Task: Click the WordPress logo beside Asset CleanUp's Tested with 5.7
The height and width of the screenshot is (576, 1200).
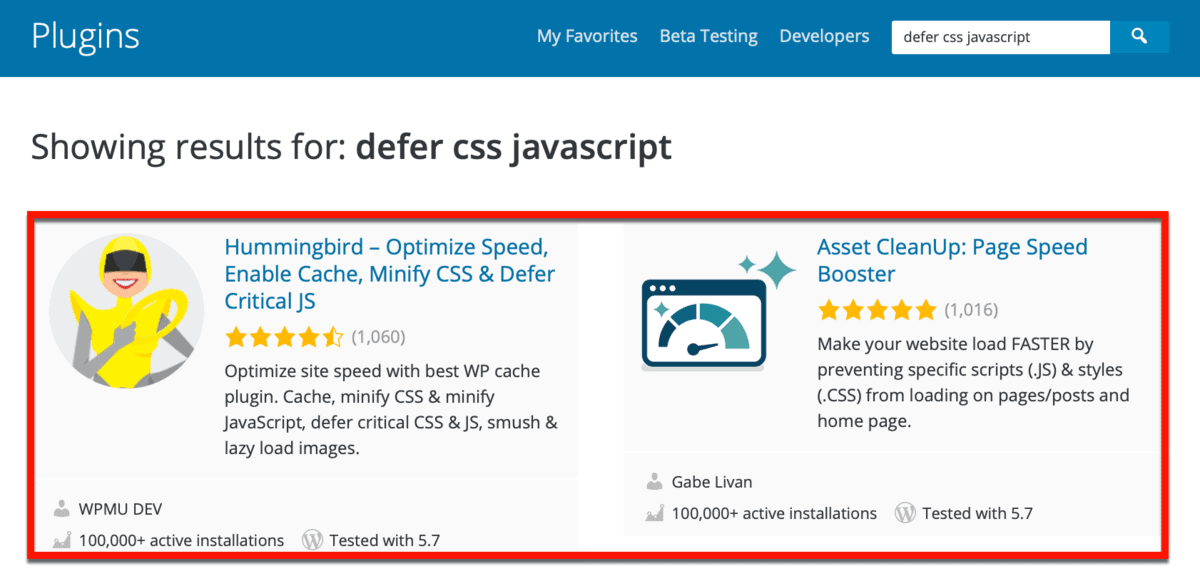Action: click(x=906, y=513)
